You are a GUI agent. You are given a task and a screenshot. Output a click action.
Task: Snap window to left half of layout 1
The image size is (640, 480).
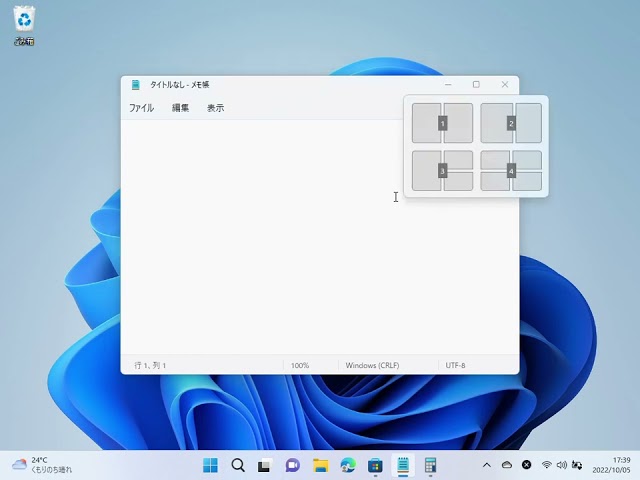[x=426, y=123]
